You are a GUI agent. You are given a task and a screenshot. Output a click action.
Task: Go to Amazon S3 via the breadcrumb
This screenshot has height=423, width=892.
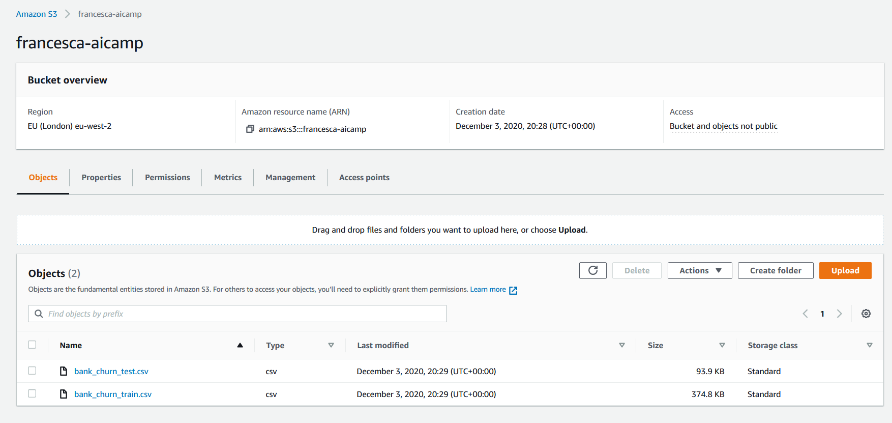pyautogui.click(x=36, y=14)
